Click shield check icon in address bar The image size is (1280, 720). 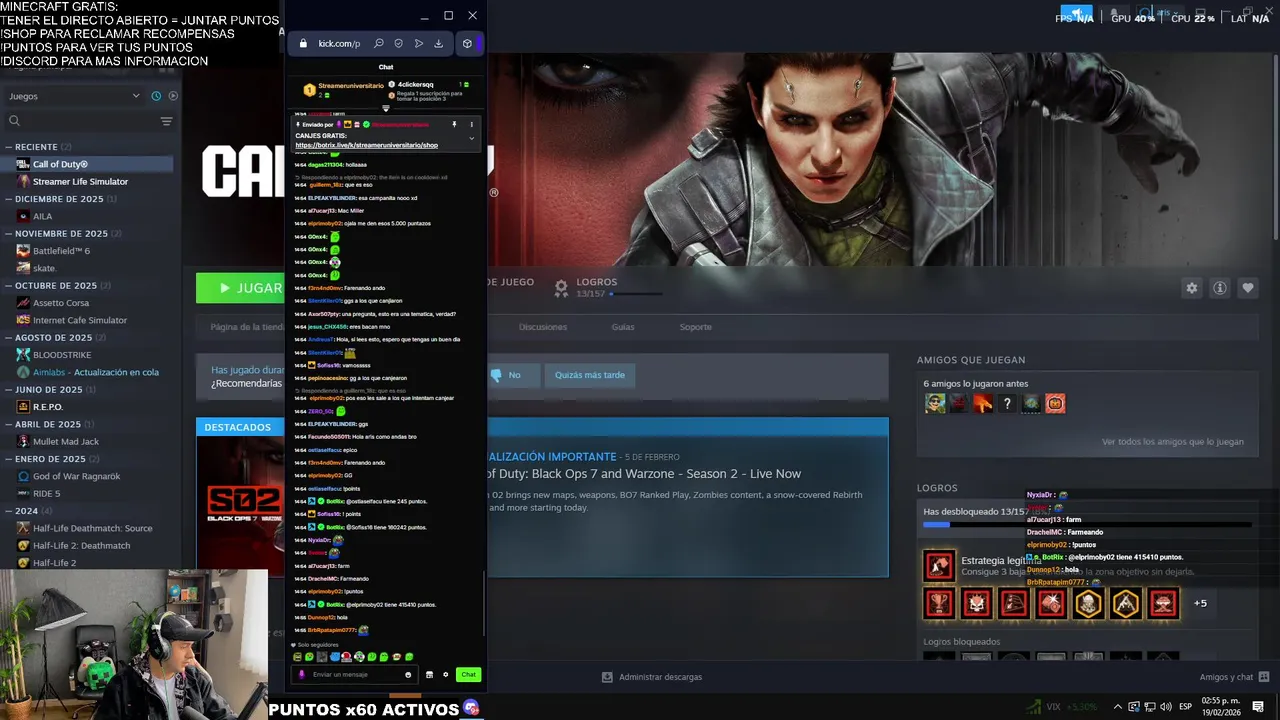pos(398,43)
